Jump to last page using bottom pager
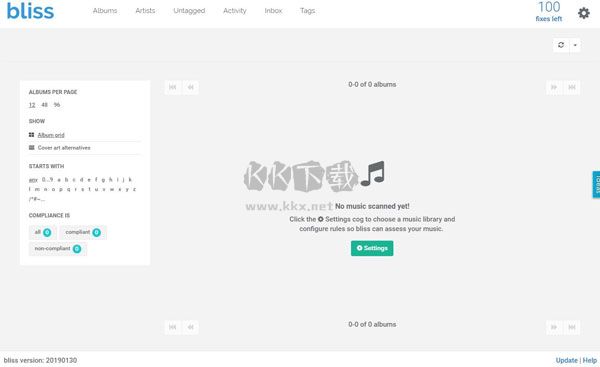This screenshot has height=367, width=600. point(572,327)
